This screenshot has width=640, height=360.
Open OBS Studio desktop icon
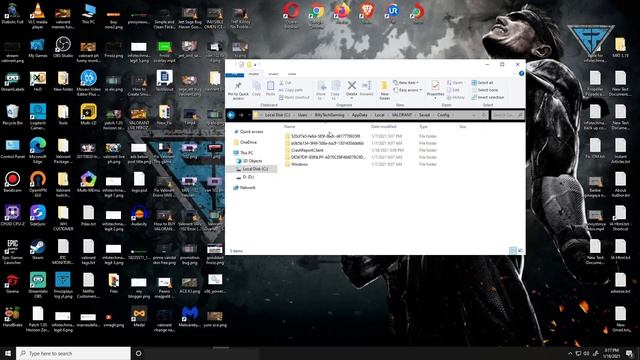tap(63, 47)
